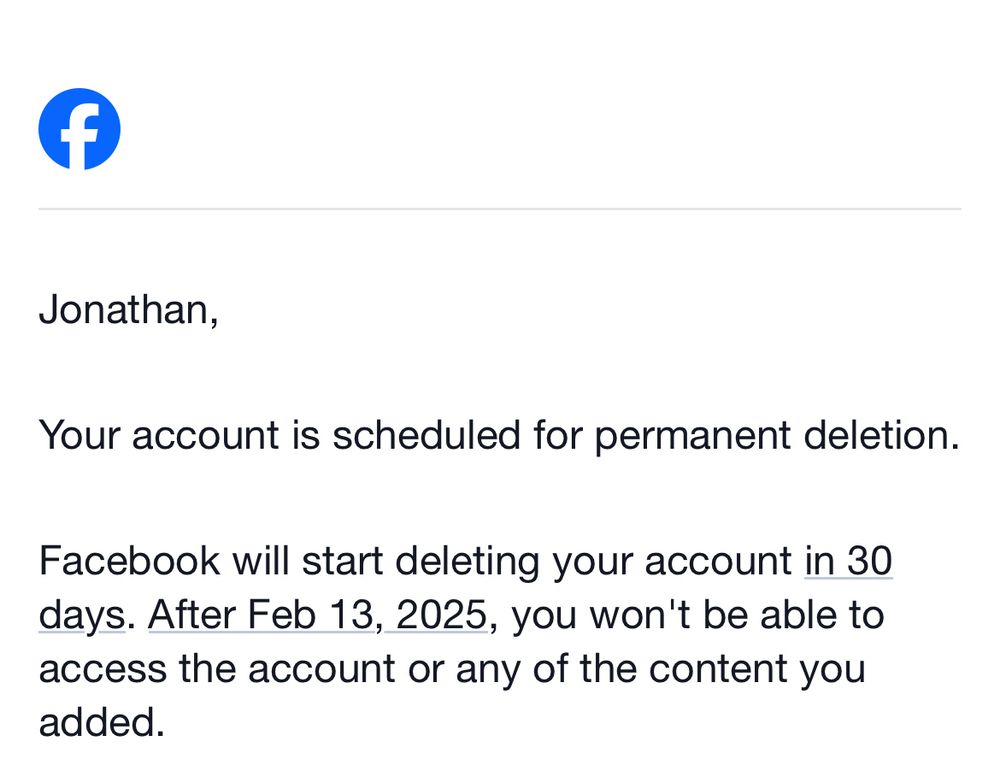Click the word "you" before "added"
This screenshot has width=1000, height=783.
pyautogui.click(x=832, y=668)
